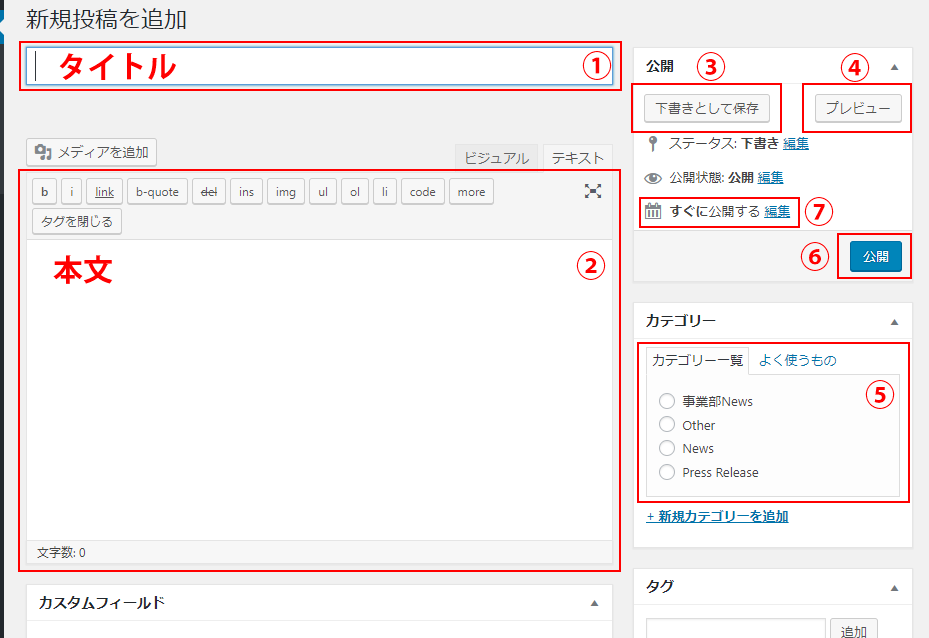Save the post with 下書きとして保存
Image resolution: width=929 pixels, height=638 pixels.
pos(707,108)
